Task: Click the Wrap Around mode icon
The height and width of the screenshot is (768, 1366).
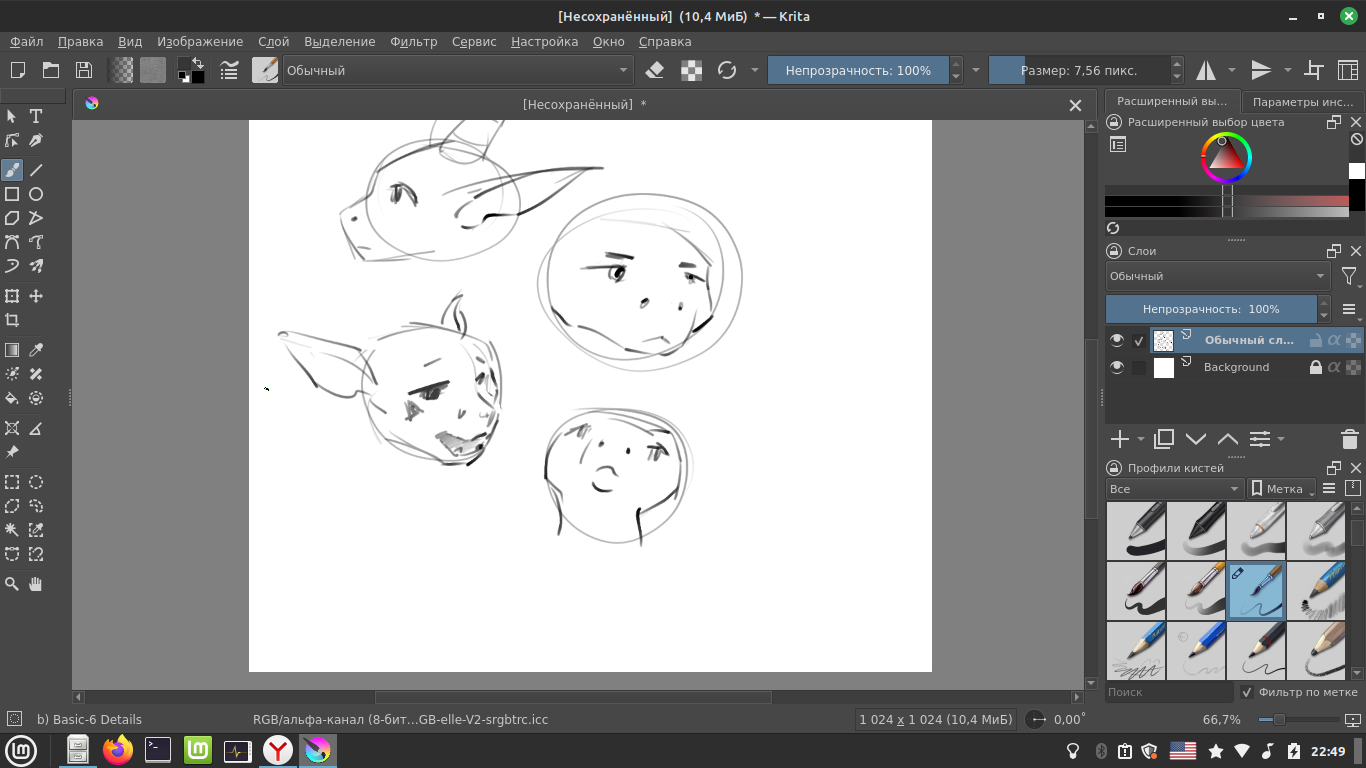Action: [x=1315, y=70]
